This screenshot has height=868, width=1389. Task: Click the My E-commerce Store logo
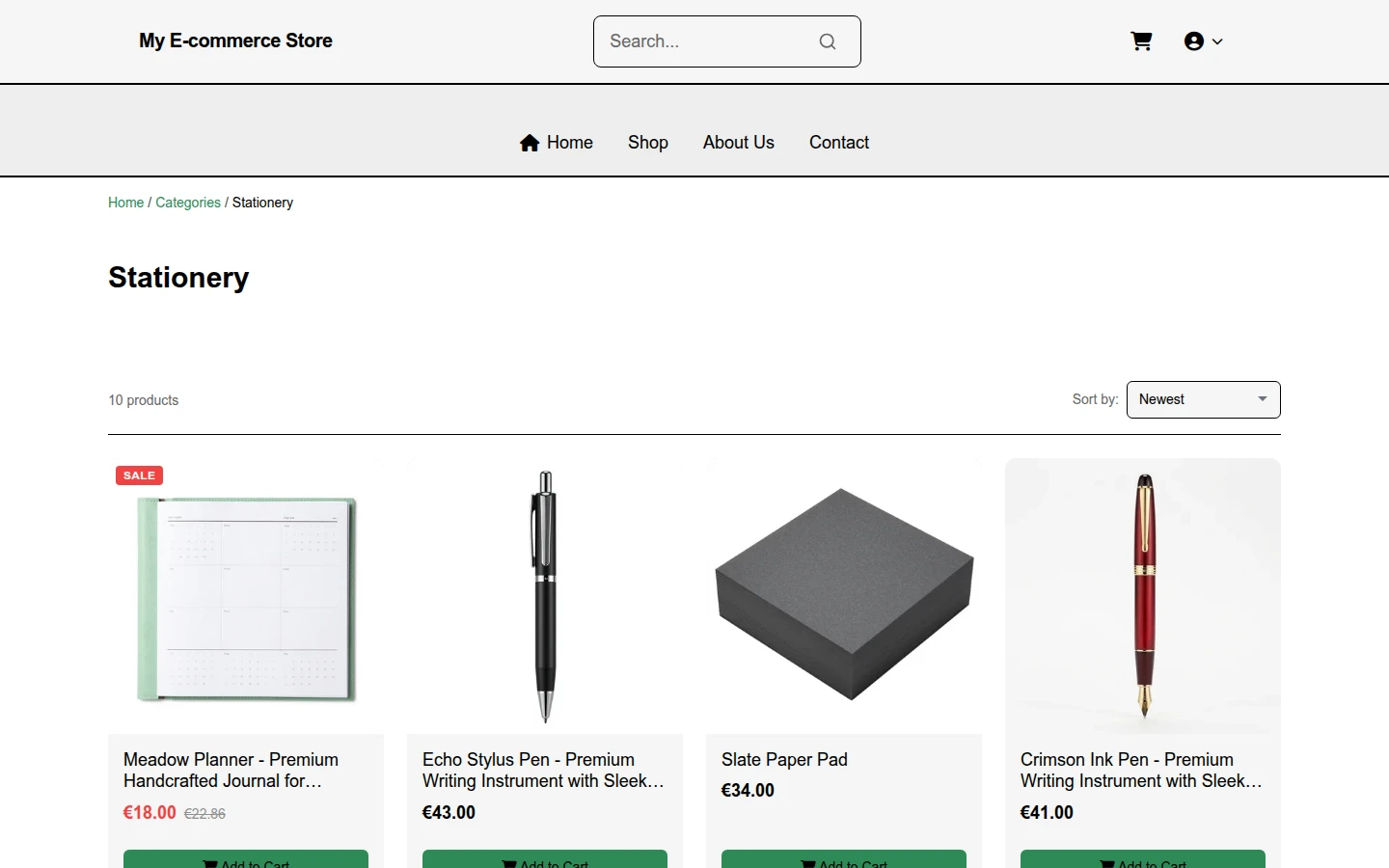coord(235,41)
